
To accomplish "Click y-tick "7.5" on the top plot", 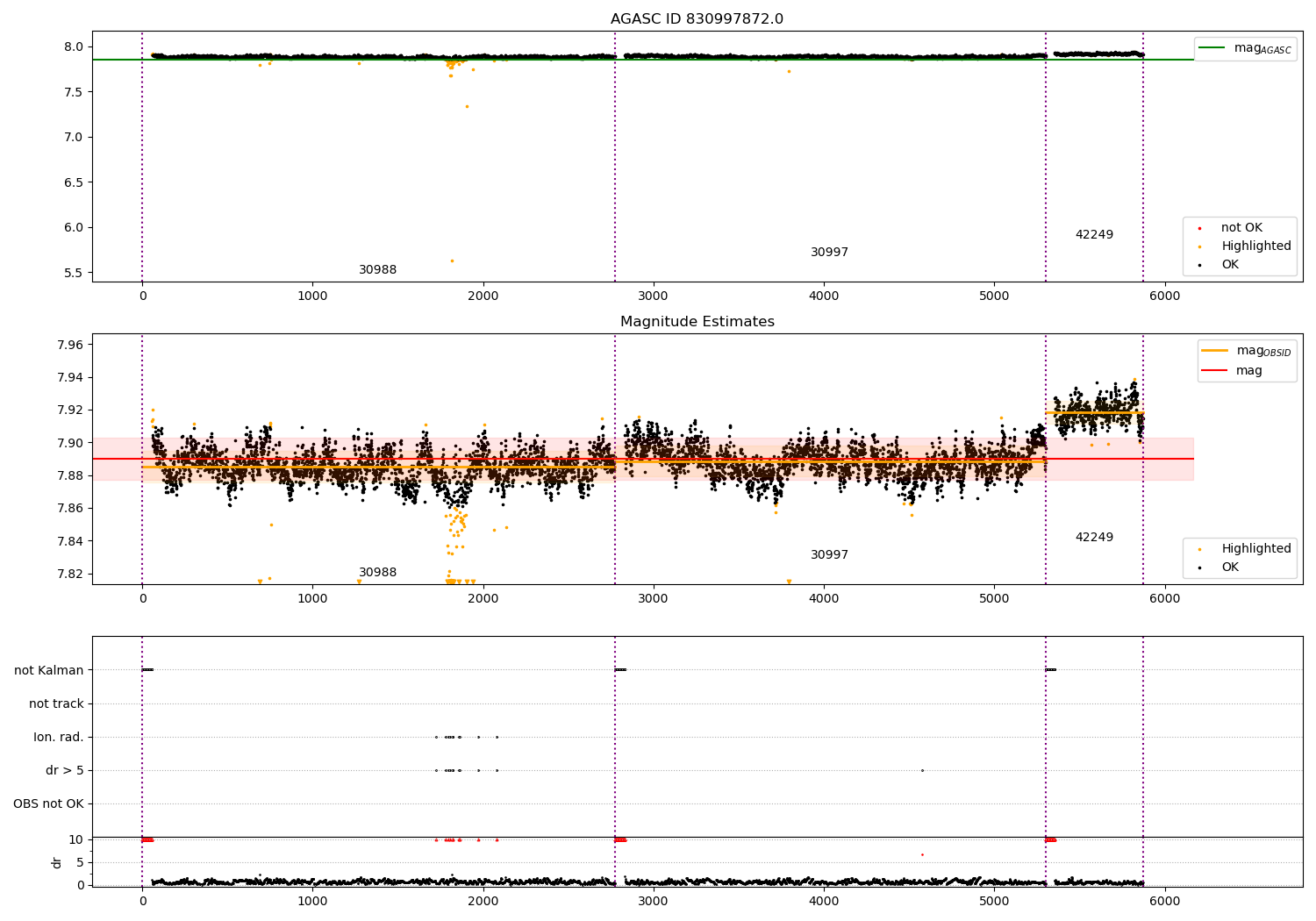I will 73,92.
